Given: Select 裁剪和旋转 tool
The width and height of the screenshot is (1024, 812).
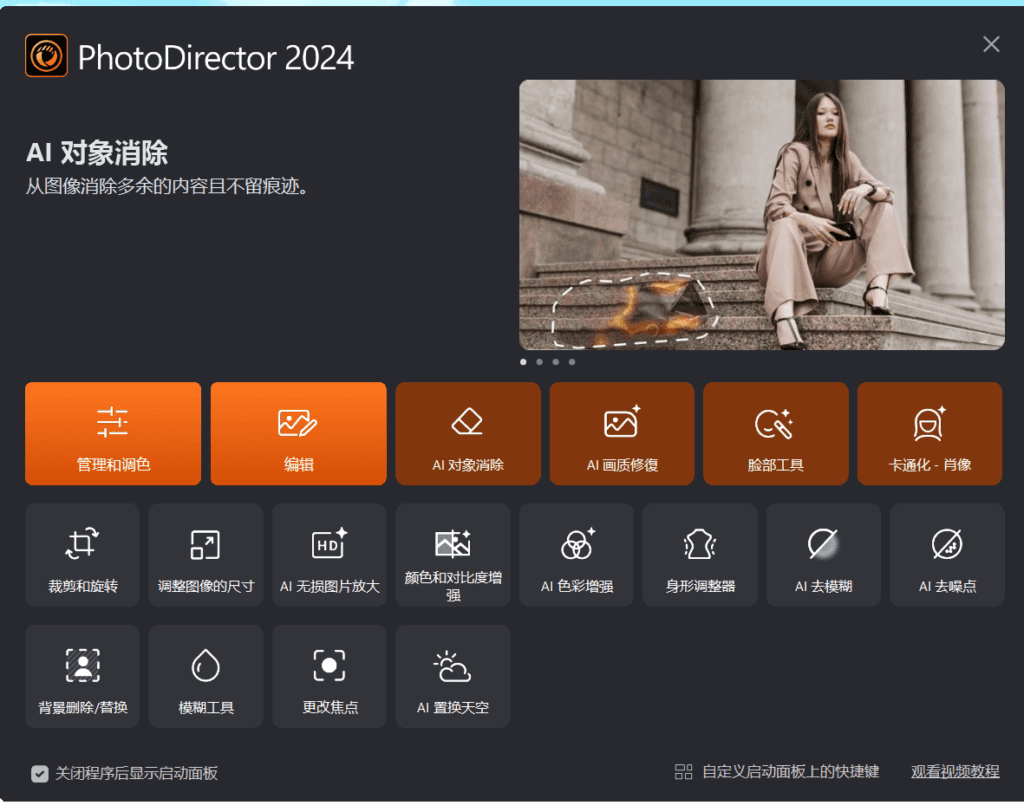Looking at the screenshot, I should 82,555.
